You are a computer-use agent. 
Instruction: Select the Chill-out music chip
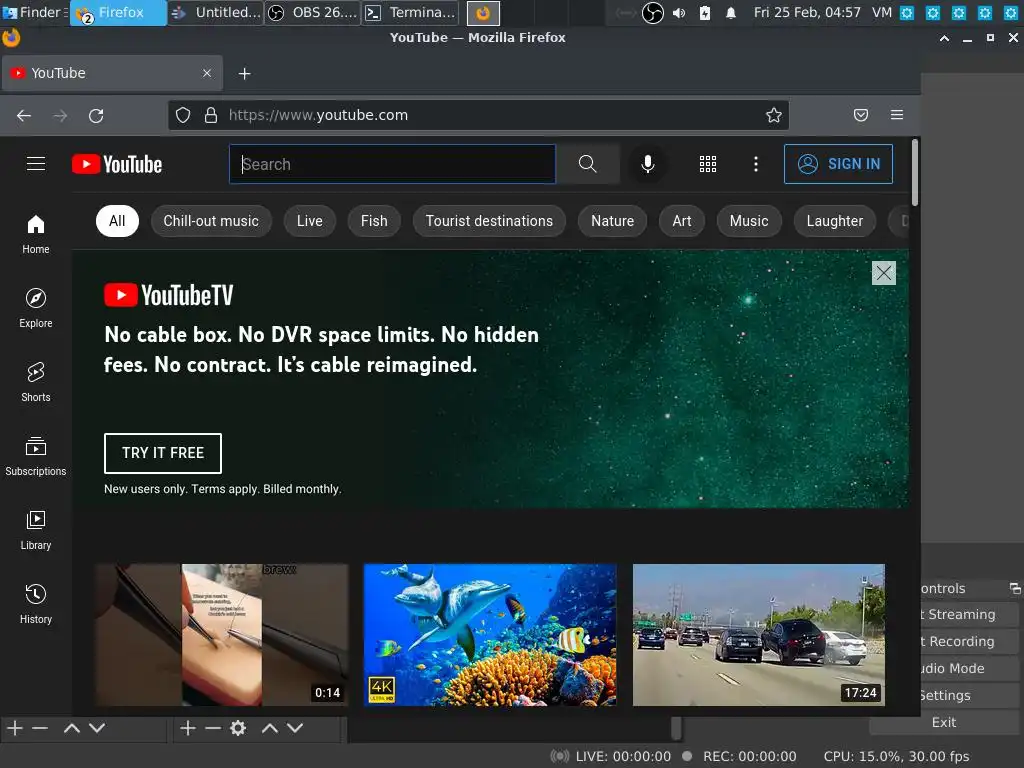point(211,221)
